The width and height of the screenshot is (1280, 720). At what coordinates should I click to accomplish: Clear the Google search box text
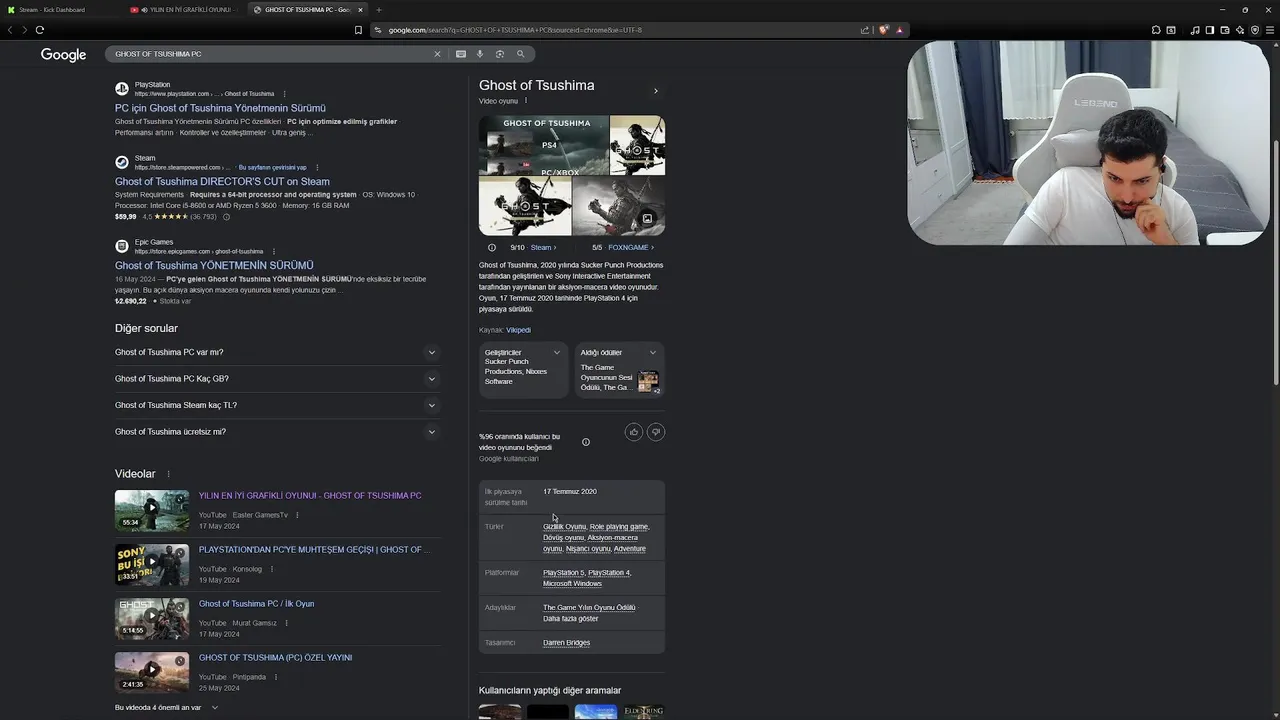pyautogui.click(x=437, y=54)
